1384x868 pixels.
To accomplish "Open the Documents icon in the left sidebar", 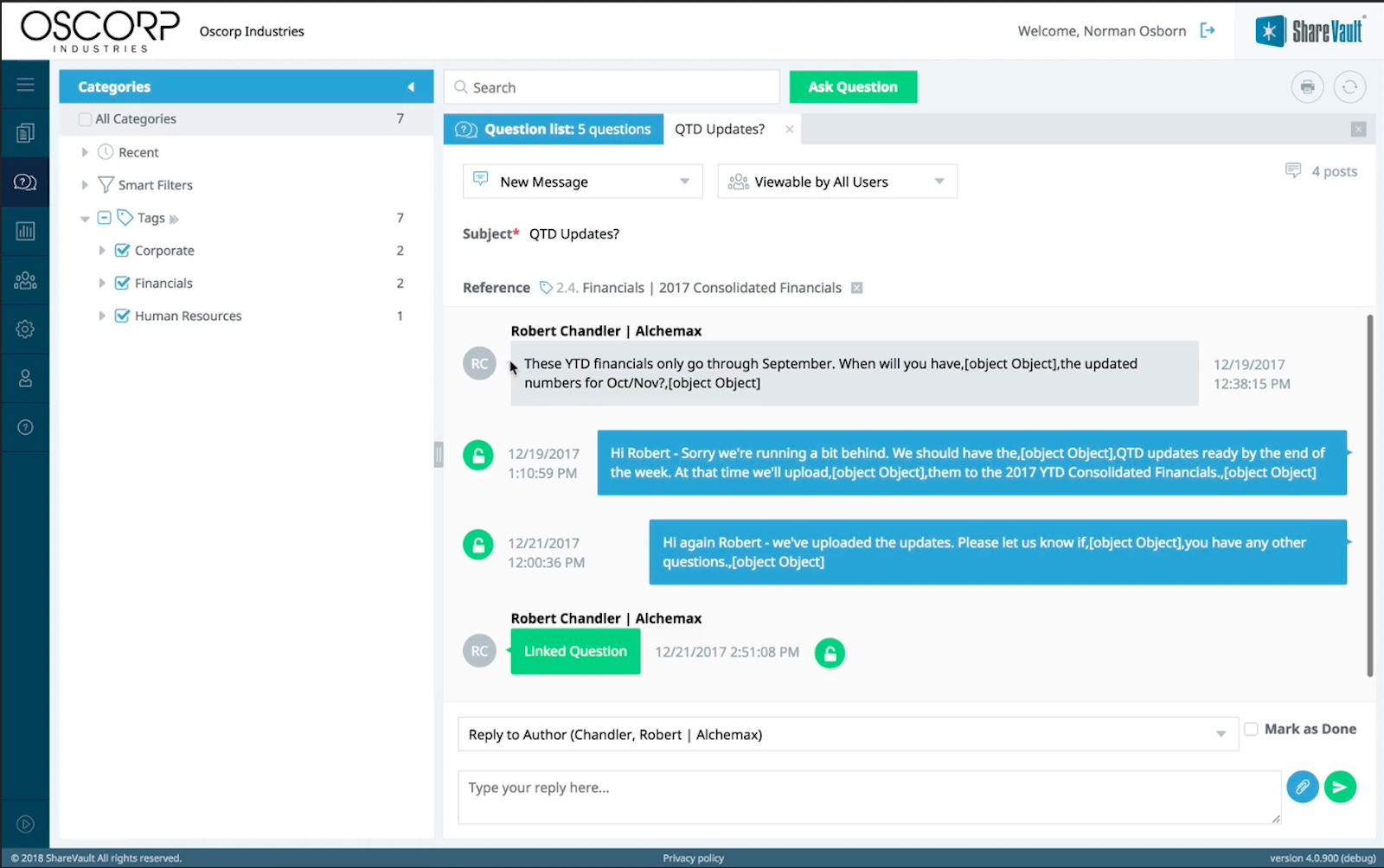I will pos(25,132).
